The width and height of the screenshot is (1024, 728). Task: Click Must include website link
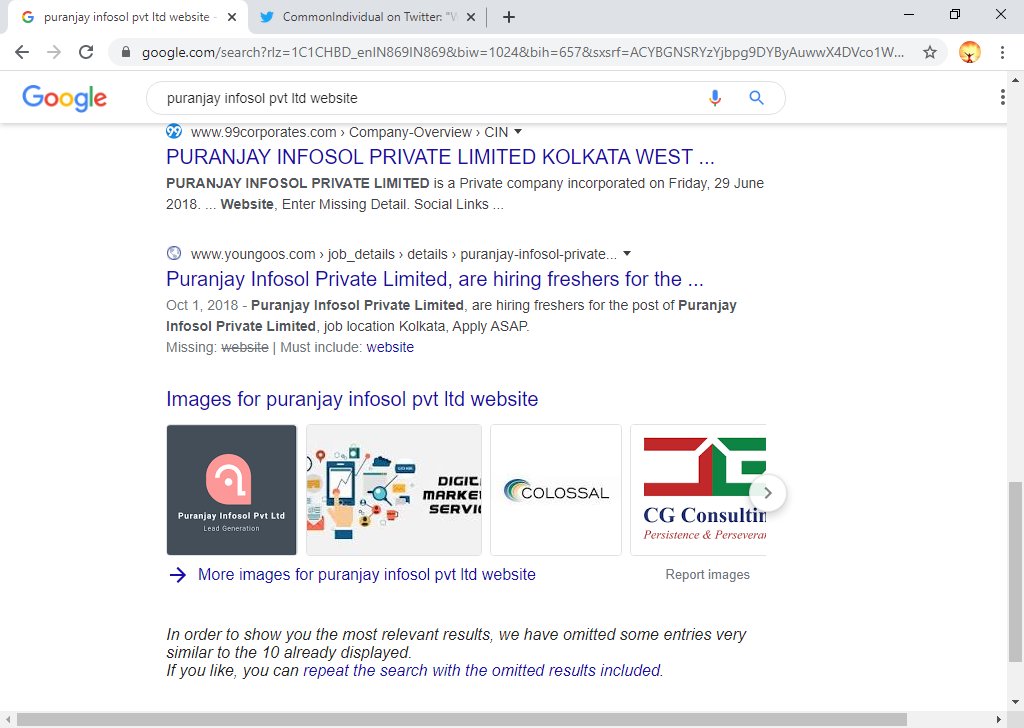tap(390, 347)
